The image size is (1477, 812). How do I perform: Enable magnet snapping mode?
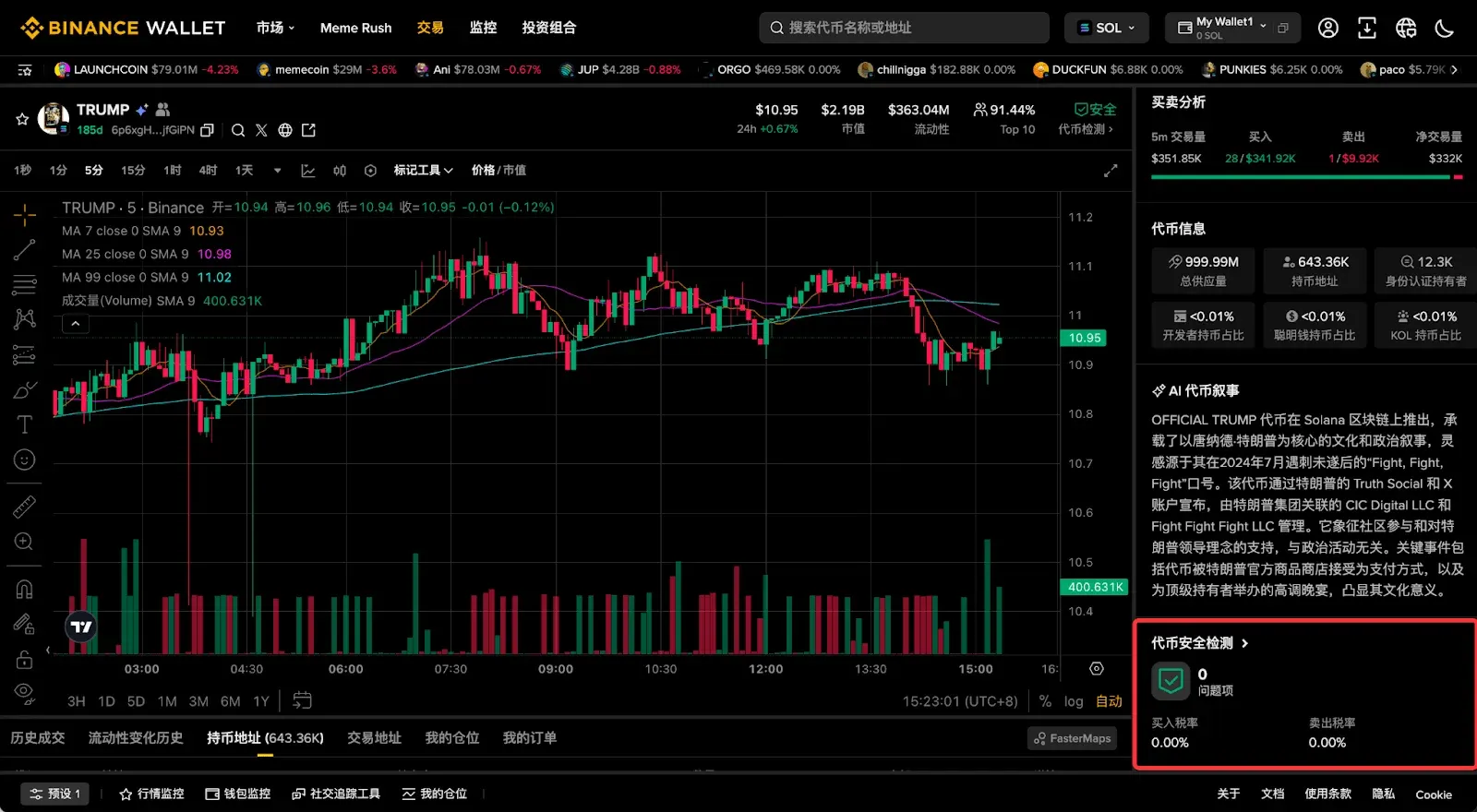pyautogui.click(x=25, y=589)
